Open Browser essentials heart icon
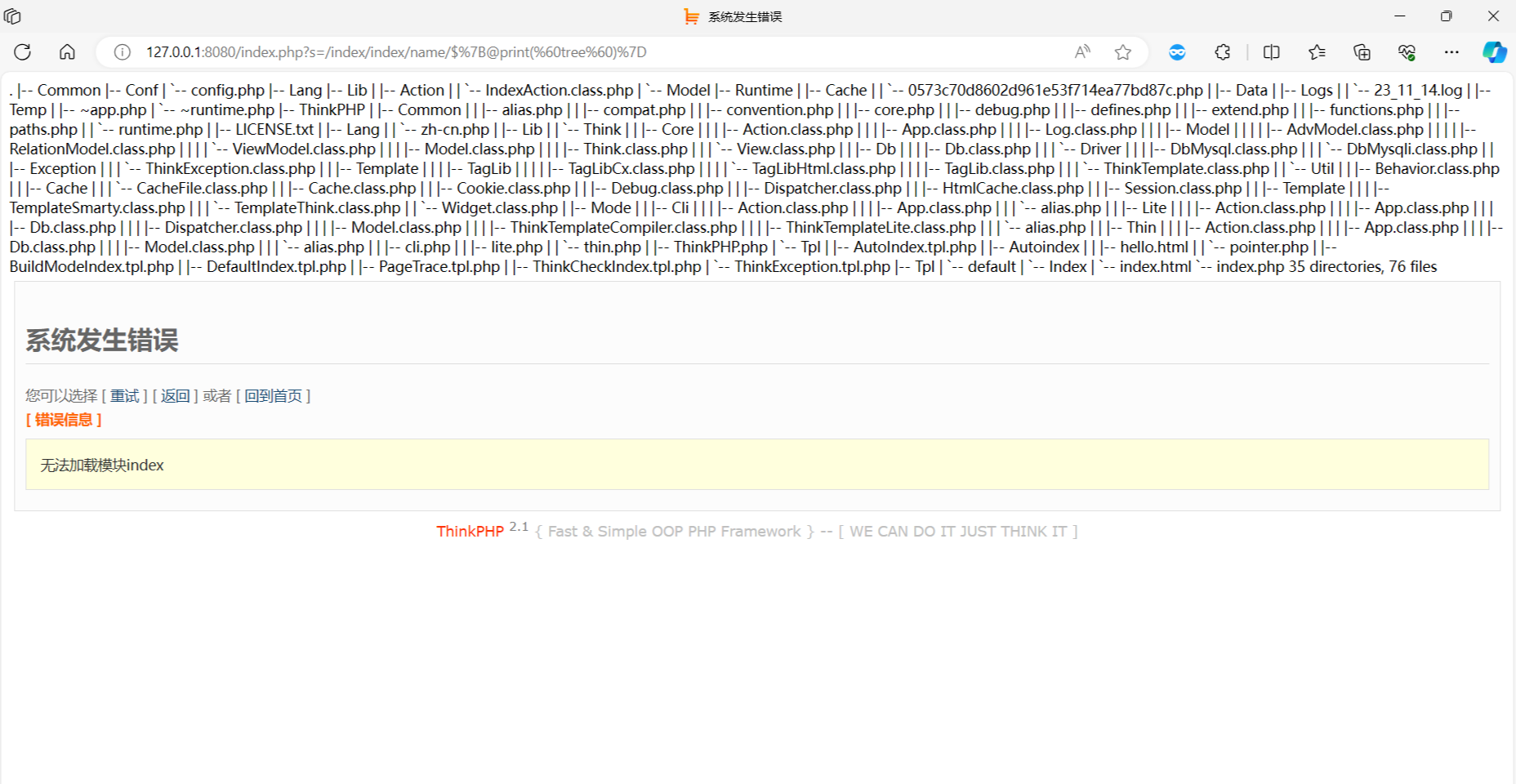This screenshot has height=784, width=1516. pos(1407,52)
